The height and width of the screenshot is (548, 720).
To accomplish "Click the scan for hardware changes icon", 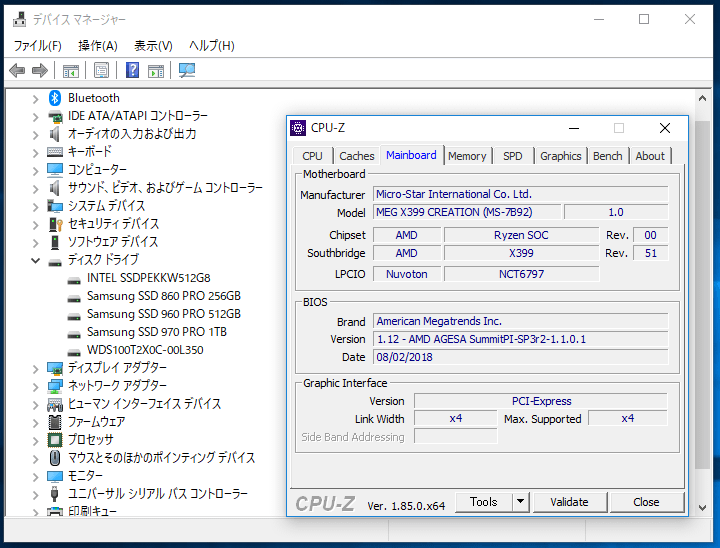I will (187, 70).
